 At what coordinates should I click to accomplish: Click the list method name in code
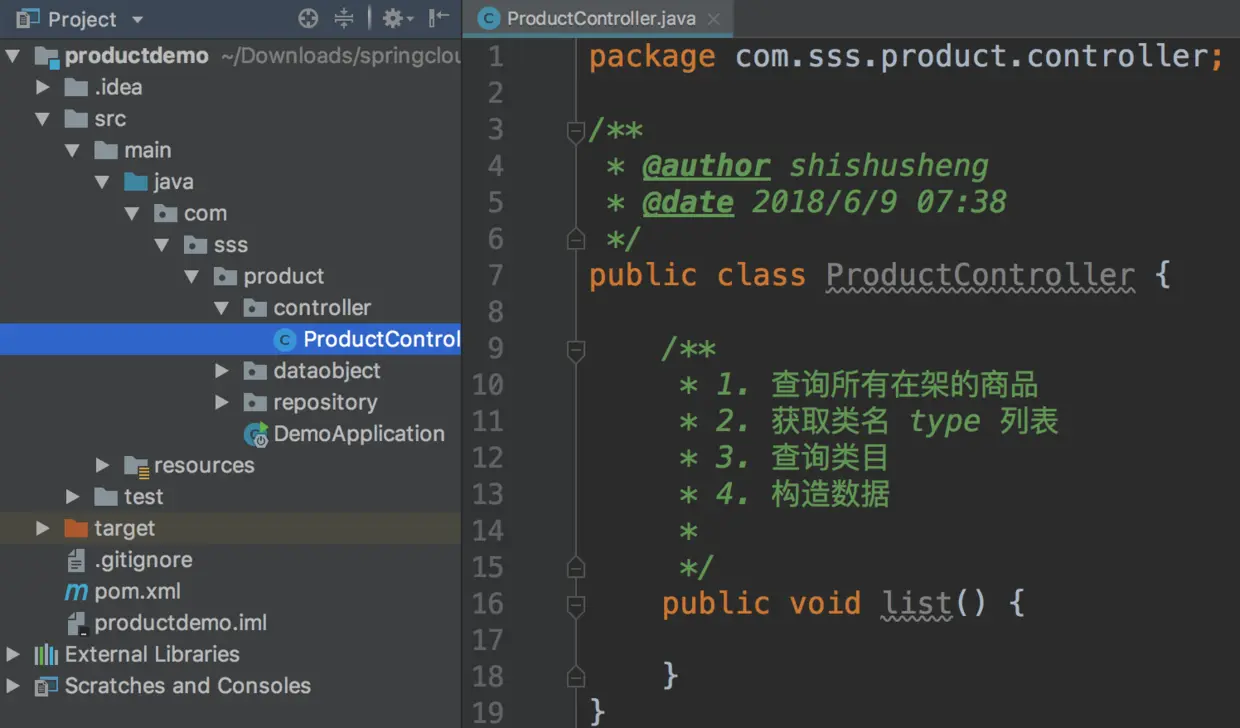click(917, 603)
